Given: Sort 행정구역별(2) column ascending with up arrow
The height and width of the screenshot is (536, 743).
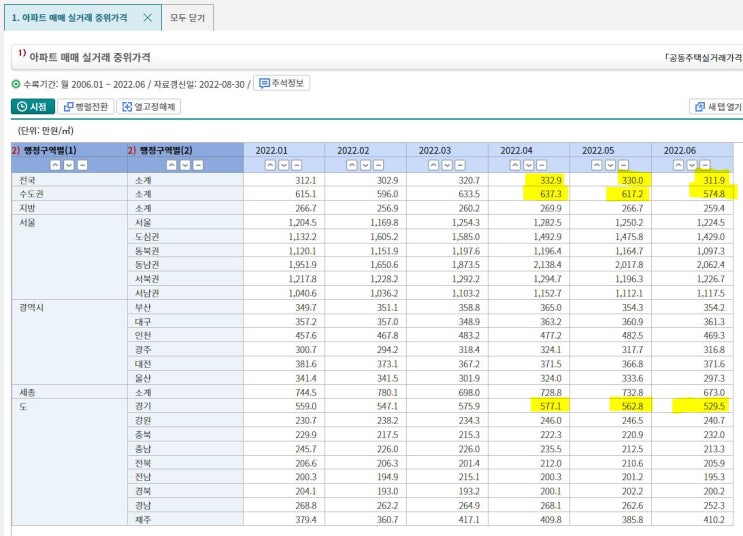Looking at the screenshot, I should point(172,165).
